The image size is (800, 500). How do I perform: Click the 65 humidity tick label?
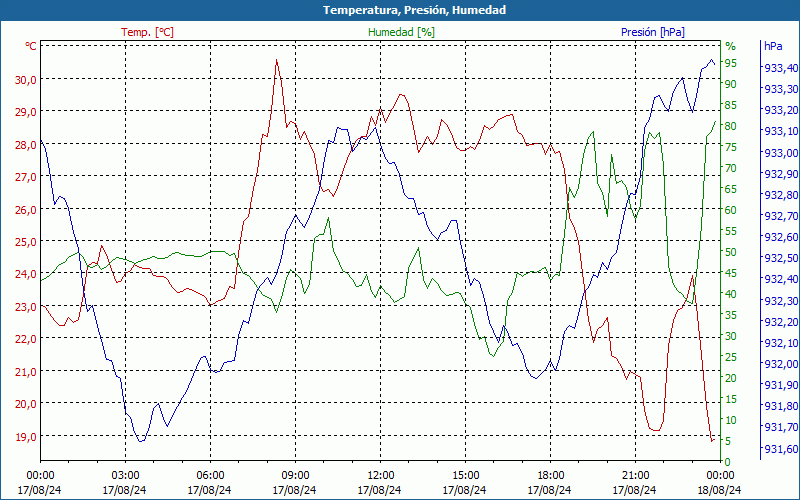coord(731,189)
